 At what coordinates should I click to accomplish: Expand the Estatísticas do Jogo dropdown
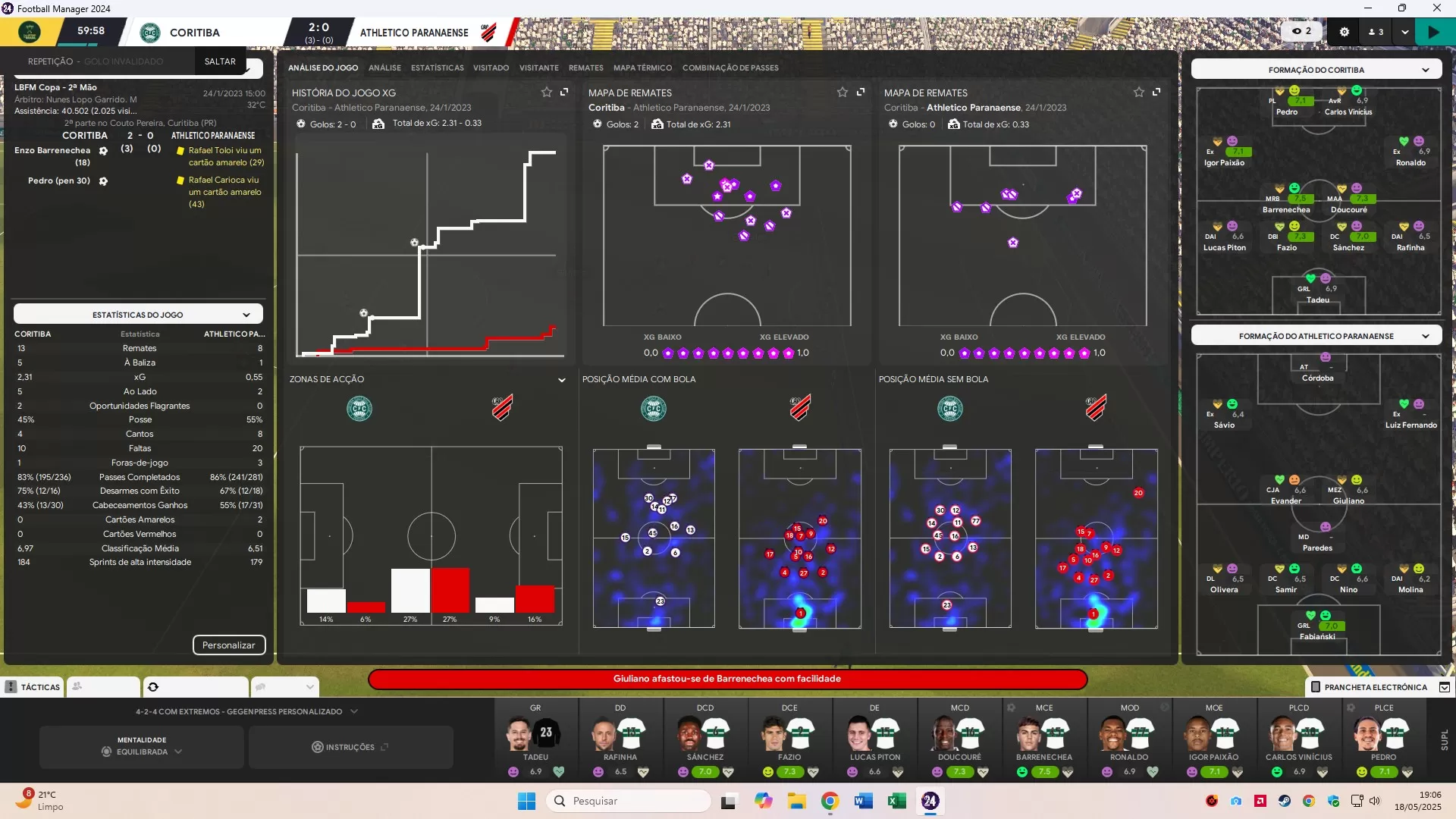tap(138, 315)
